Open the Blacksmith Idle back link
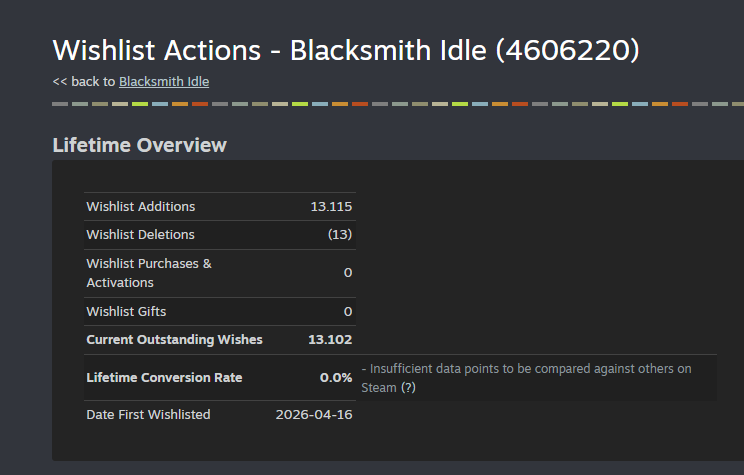This screenshot has width=744, height=475. click(164, 82)
